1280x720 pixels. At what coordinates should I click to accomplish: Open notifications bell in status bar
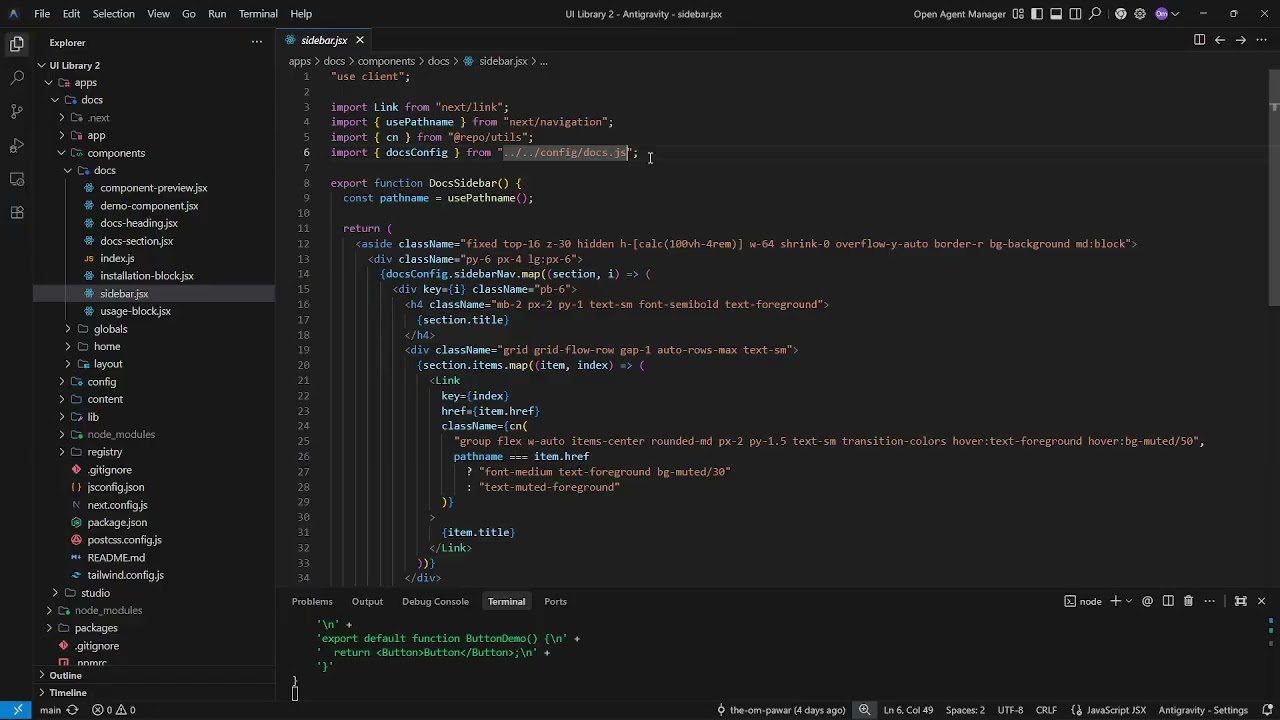pyautogui.click(x=1265, y=710)
